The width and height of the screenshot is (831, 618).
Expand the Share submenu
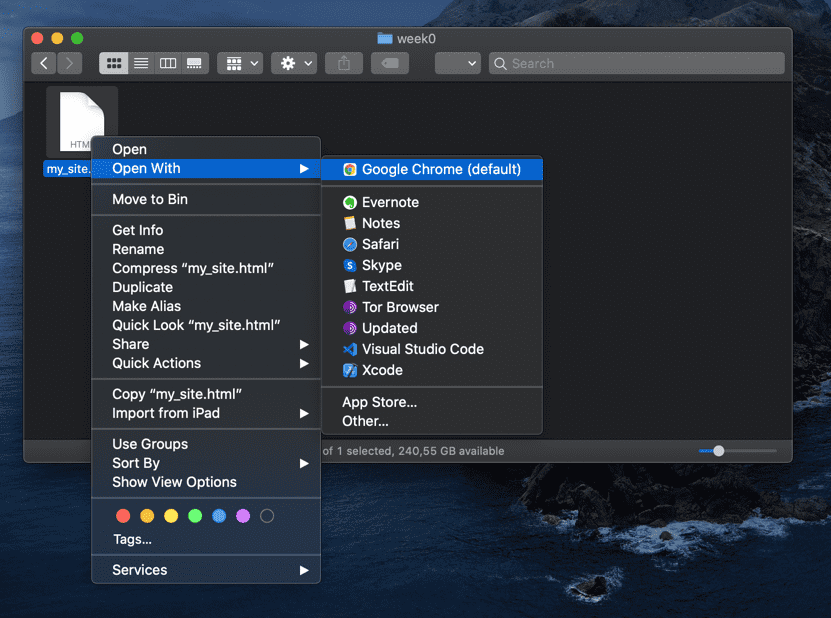click(x=206, y=345)
